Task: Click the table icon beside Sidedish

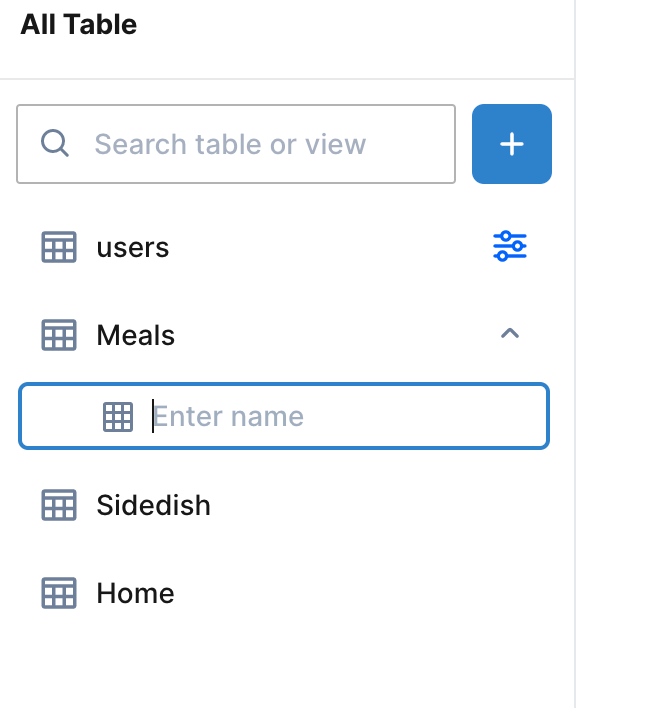Action: point(59,505)
